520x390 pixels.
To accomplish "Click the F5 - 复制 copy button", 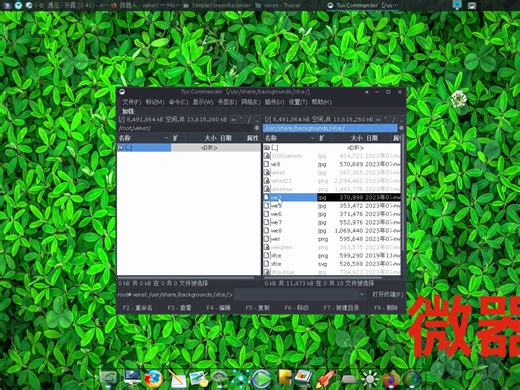I will click(x=257, y=308).
